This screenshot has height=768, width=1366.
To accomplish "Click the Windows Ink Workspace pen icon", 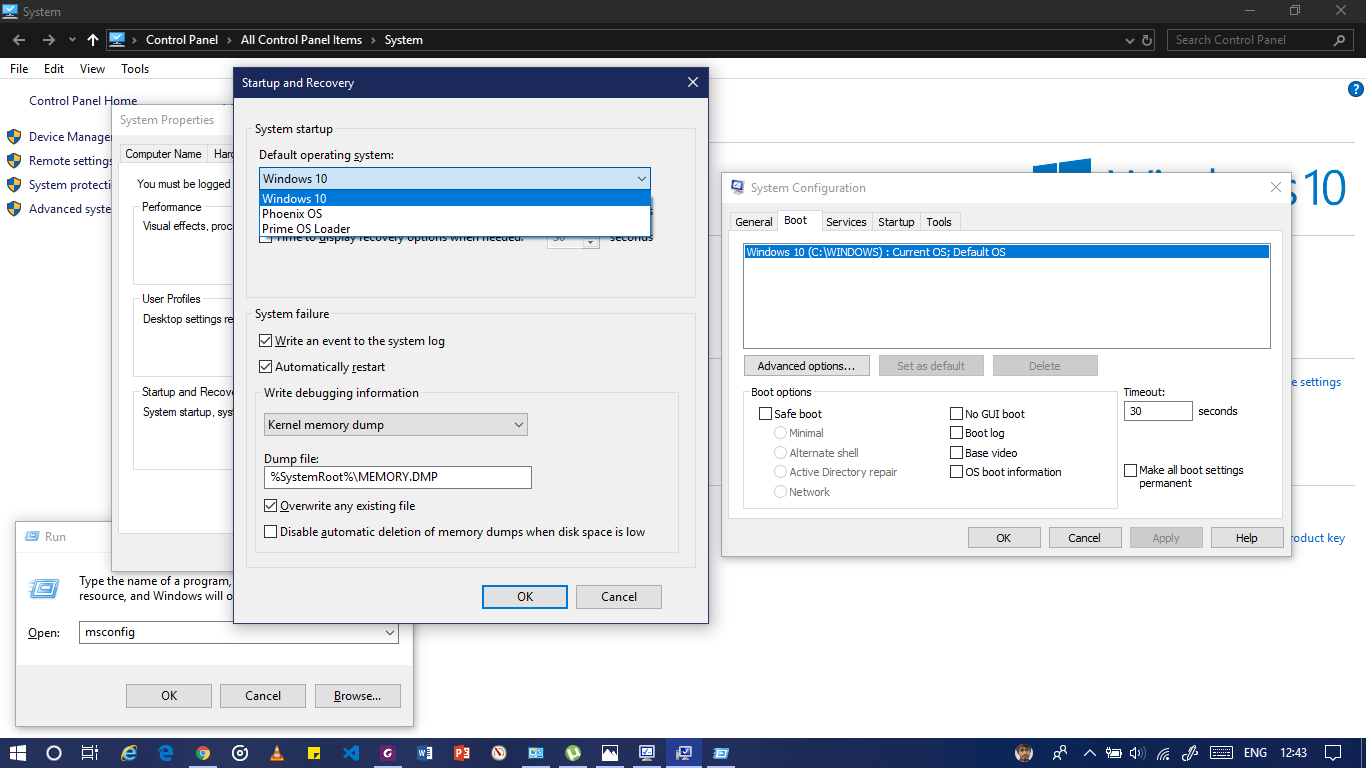I will [x=1191, y=753].
